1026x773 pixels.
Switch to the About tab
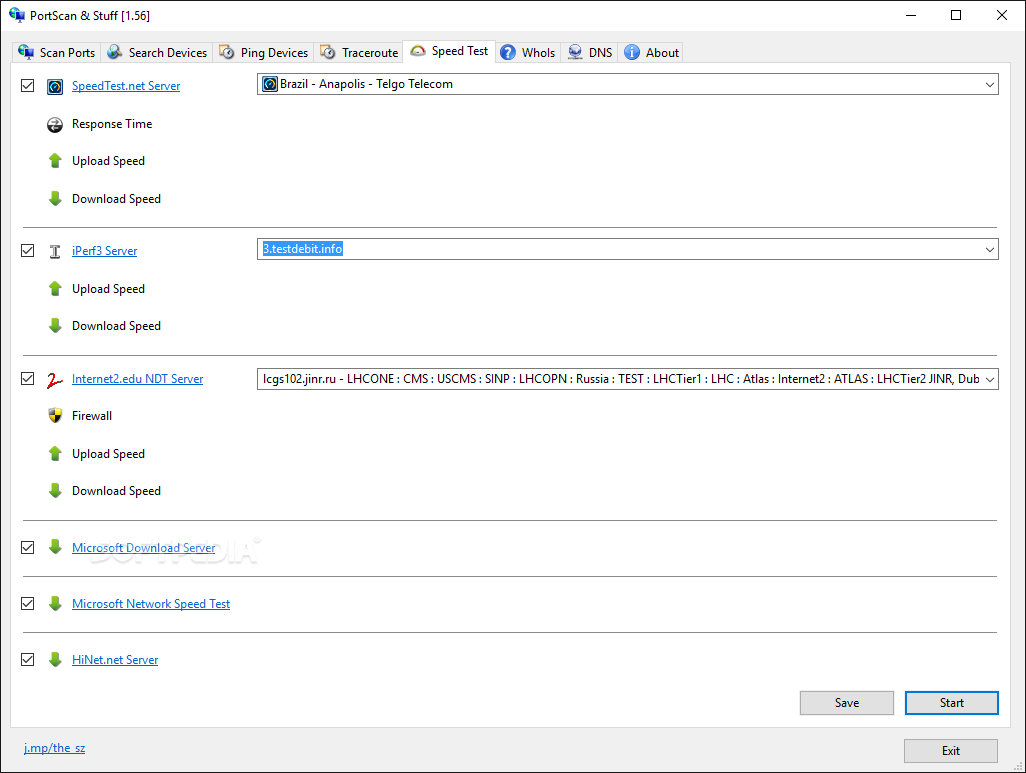(650, 52)
